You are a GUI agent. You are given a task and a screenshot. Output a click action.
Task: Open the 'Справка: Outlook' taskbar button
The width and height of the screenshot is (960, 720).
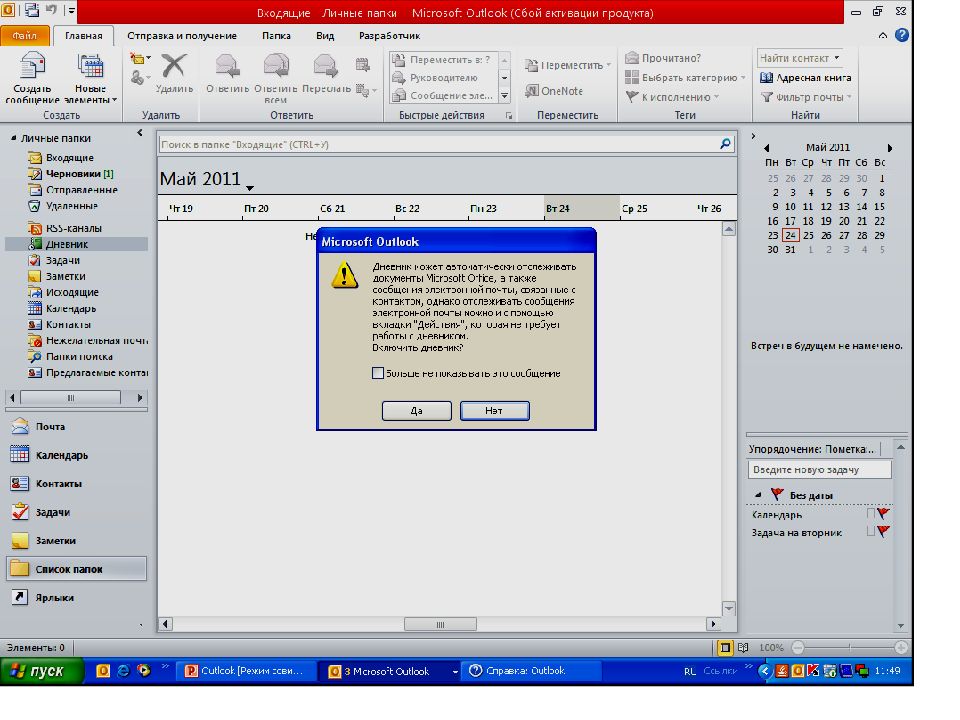(531, 671)
